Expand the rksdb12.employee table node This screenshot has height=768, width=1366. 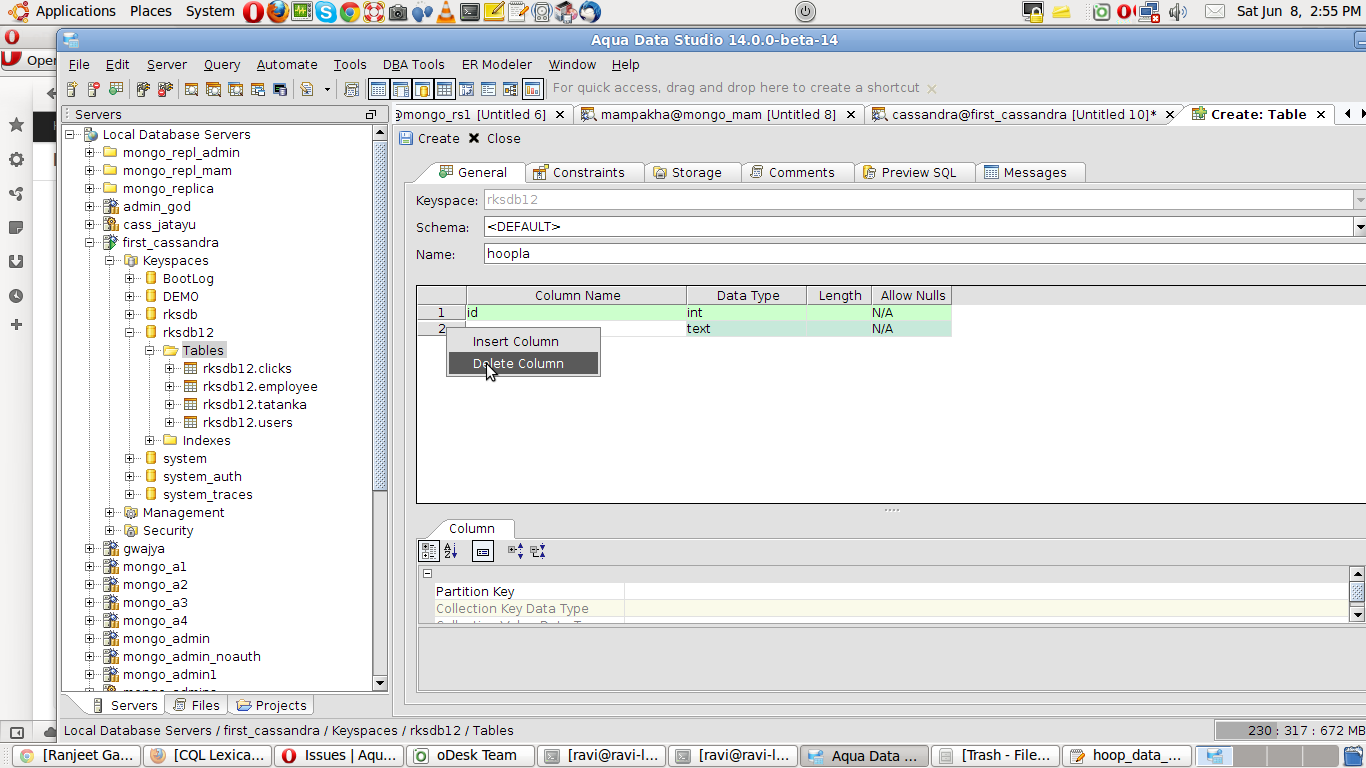[x=170, y=387]
